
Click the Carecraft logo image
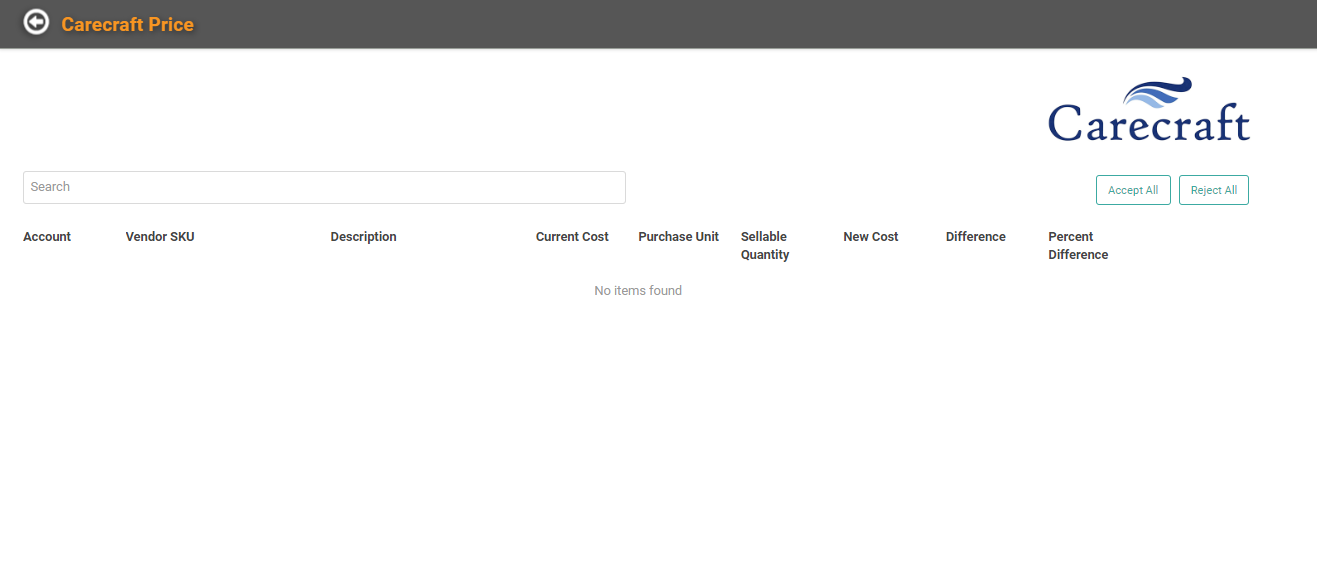coord(1149,109)
